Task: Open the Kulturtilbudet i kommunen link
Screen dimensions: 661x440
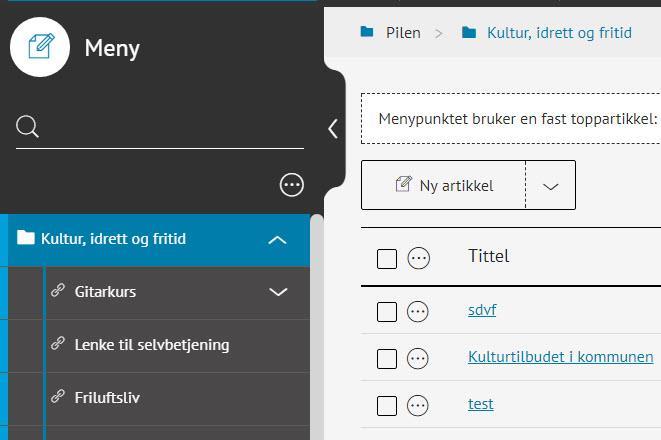Action: tap(560, 357)
